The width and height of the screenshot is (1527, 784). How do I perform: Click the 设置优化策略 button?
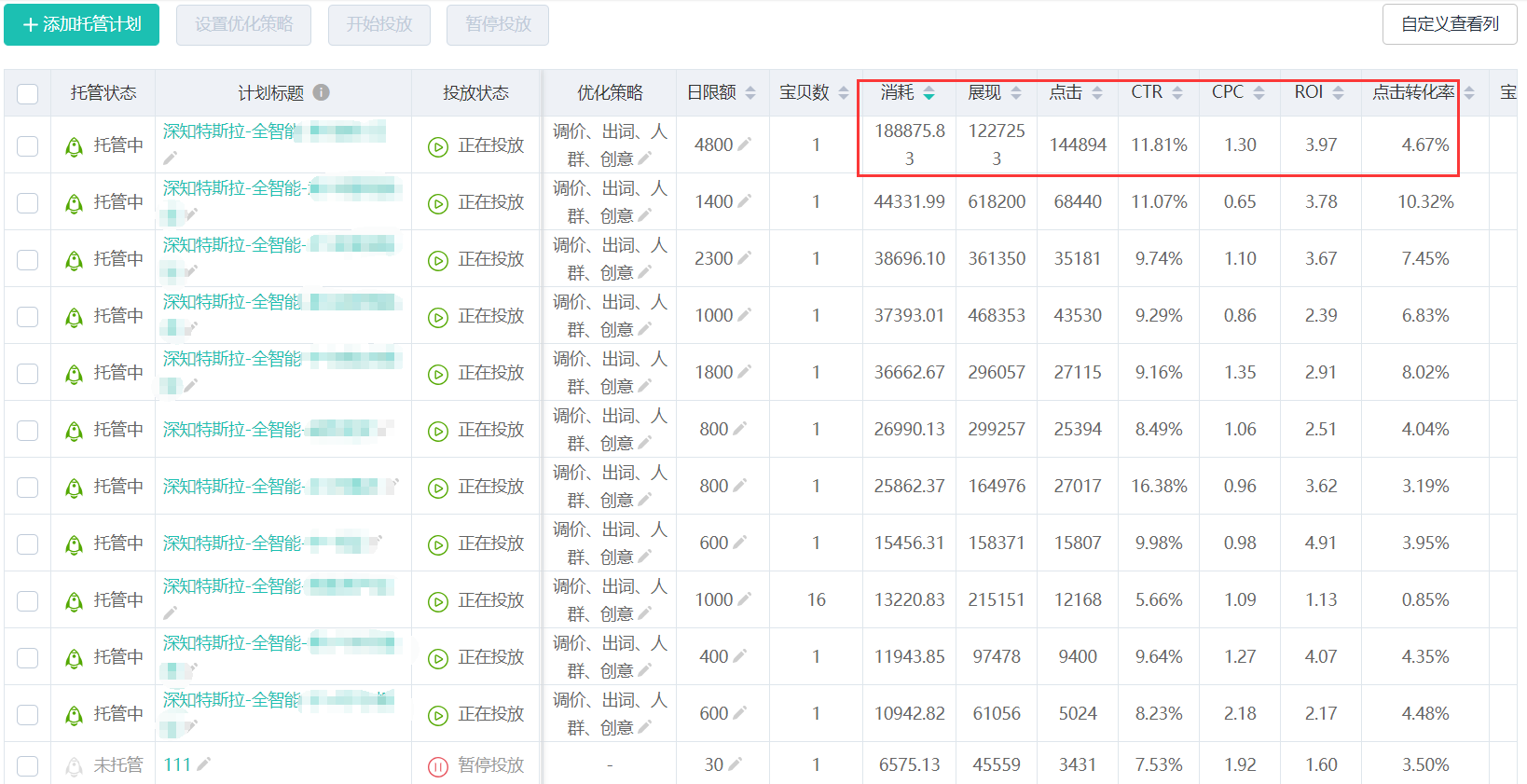243,24
